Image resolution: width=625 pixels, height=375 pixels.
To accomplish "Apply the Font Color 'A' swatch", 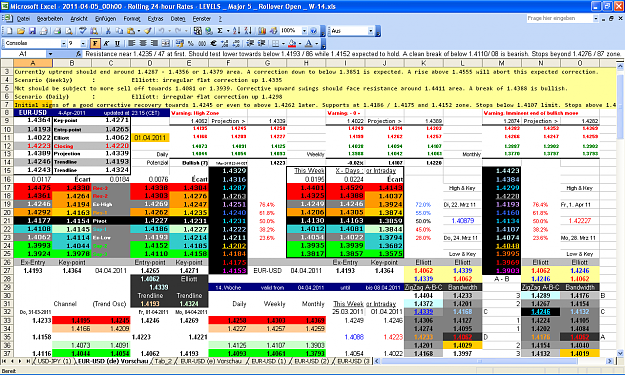I will 309,43.
